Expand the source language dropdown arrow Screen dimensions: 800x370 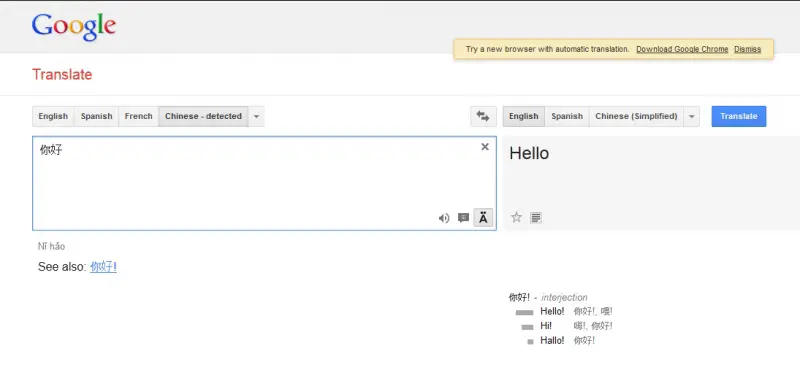coord(256,116)
